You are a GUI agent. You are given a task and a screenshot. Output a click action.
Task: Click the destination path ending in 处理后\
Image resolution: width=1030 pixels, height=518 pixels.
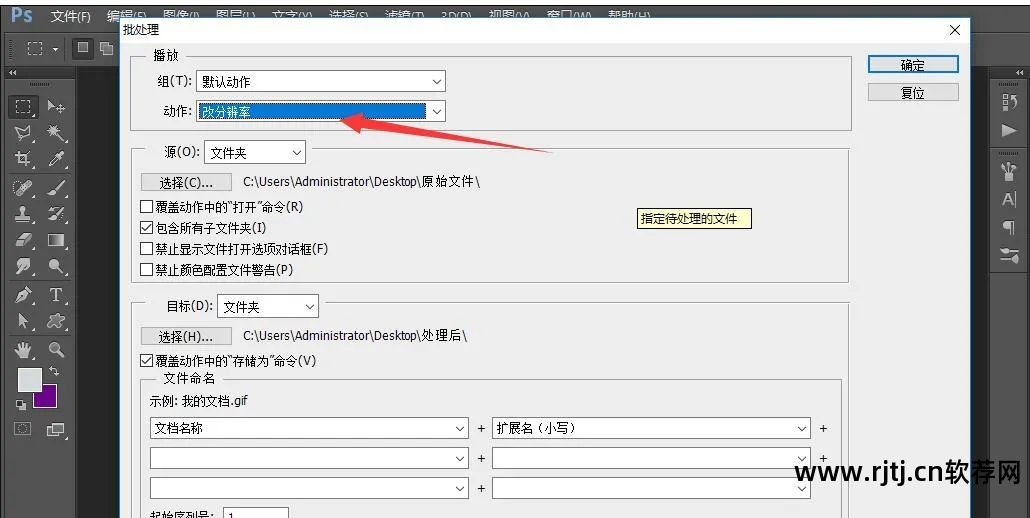[x=355, y=335]
